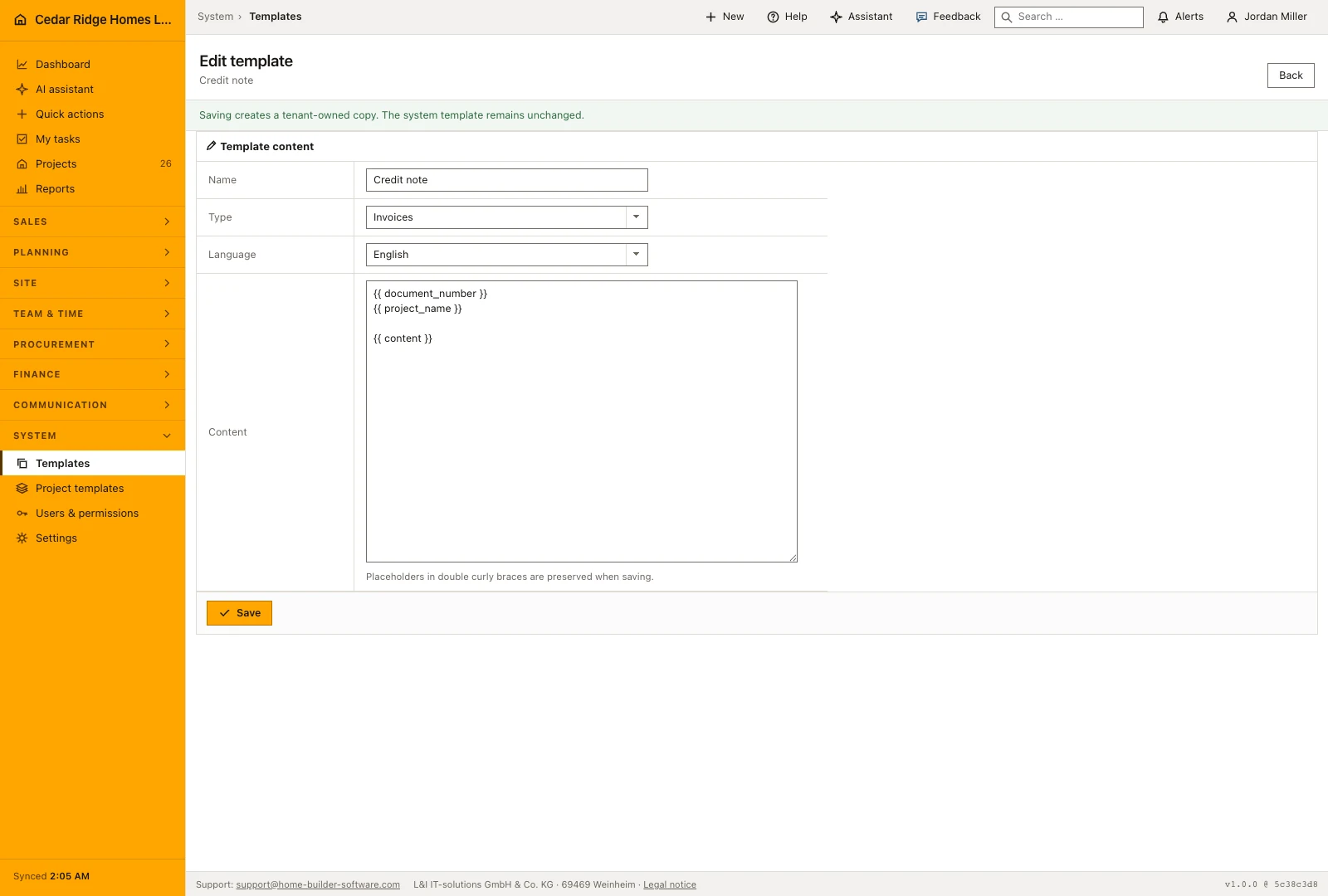
Task: Expand the Planning section
Action: point(92,252)
